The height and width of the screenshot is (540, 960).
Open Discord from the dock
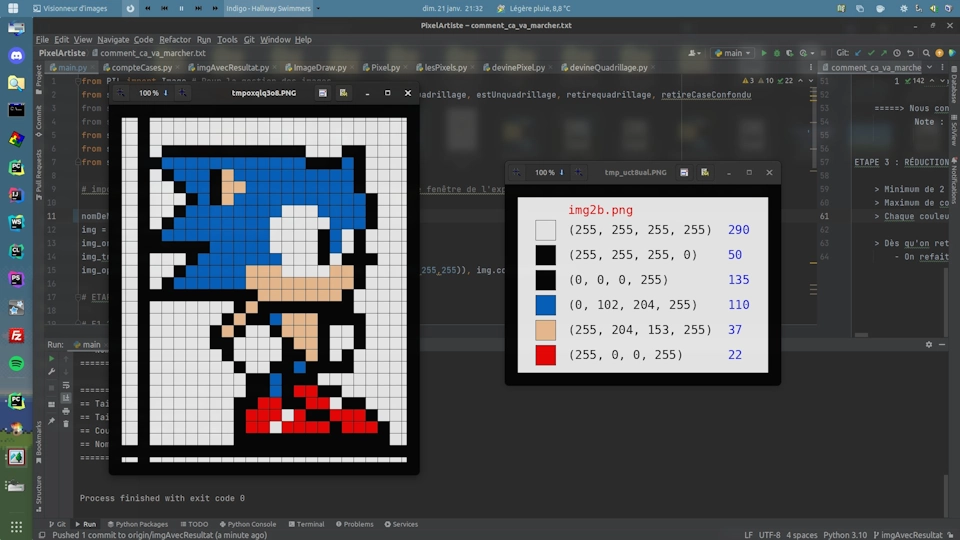pyautogui.click(x=16, y=55)
